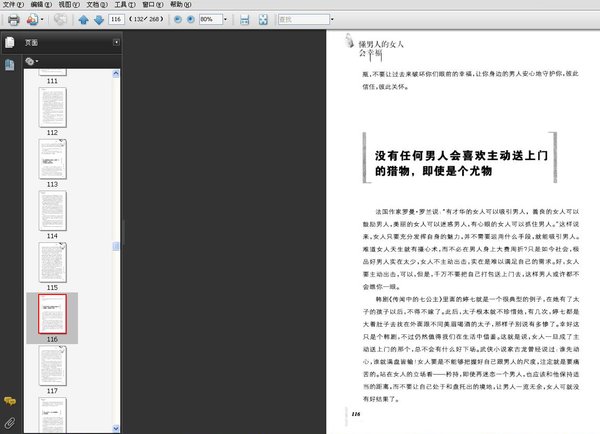Open the Comments panel icon at sidebar bottom
Image resolution: width=600 pixels, height=434 pixels.
(x=10, y=400)
